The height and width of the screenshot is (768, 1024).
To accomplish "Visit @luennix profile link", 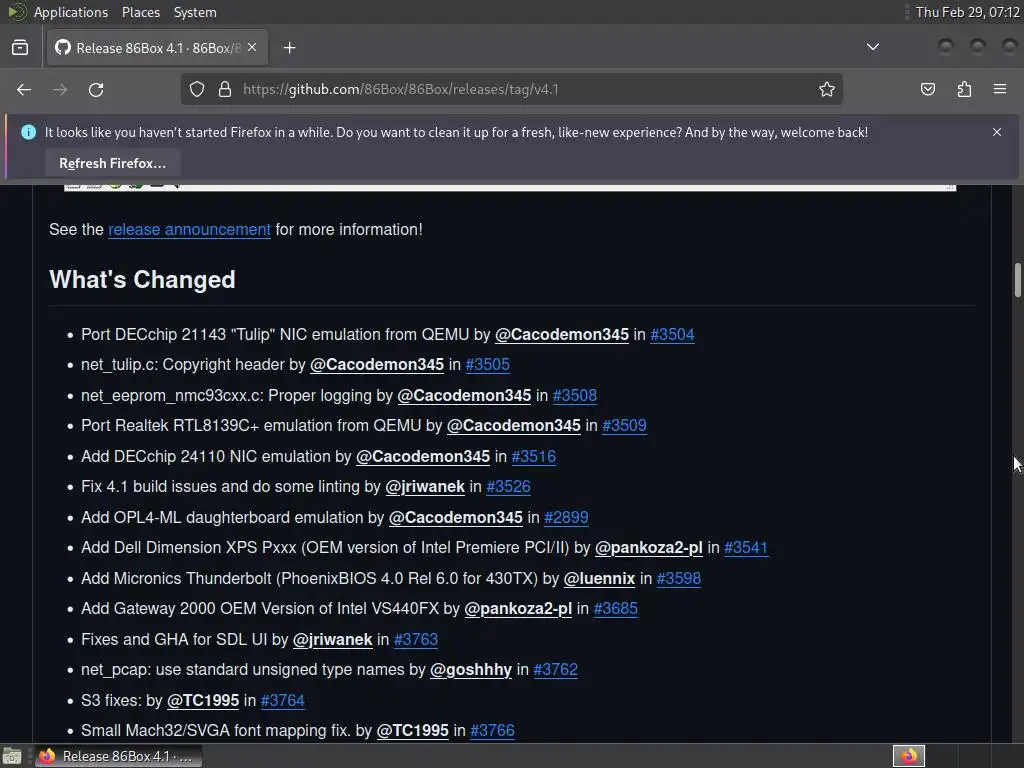I will tap(599, 579).
